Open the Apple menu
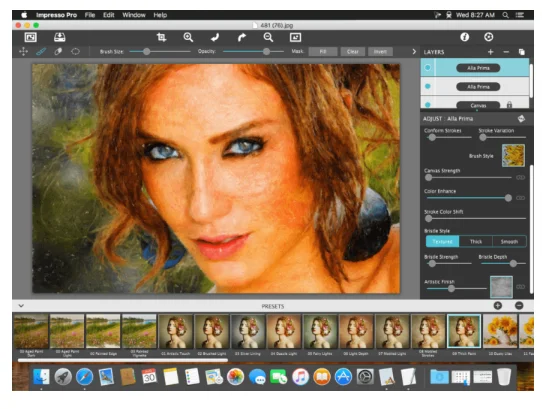This screenshot has height=409, width=542. [x=24, y=15]
